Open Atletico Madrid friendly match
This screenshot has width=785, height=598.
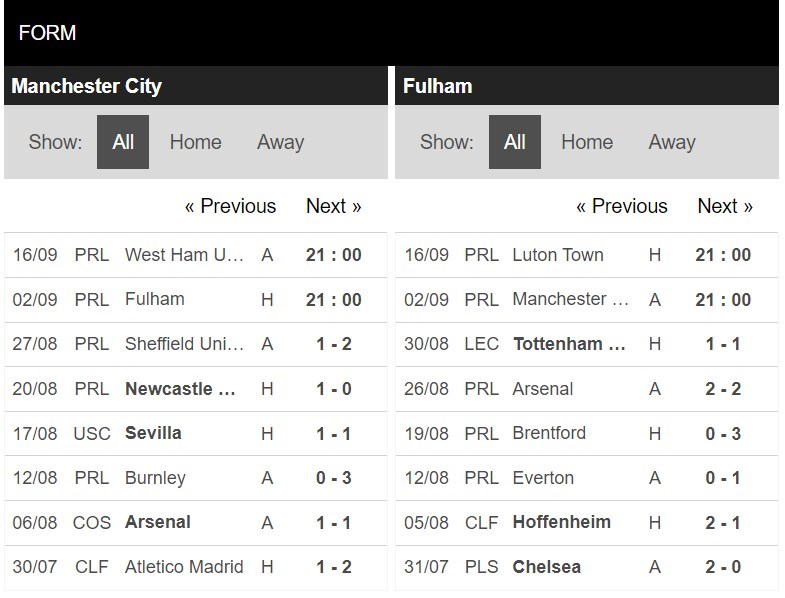pos(196,567)
